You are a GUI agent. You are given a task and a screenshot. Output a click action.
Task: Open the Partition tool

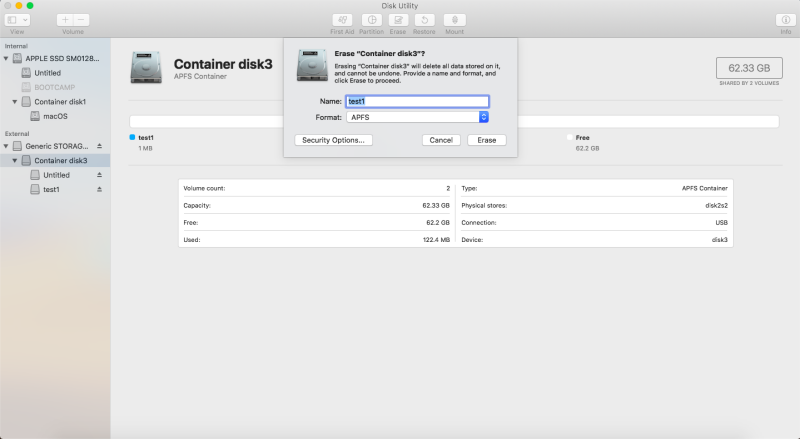point(371,19)
